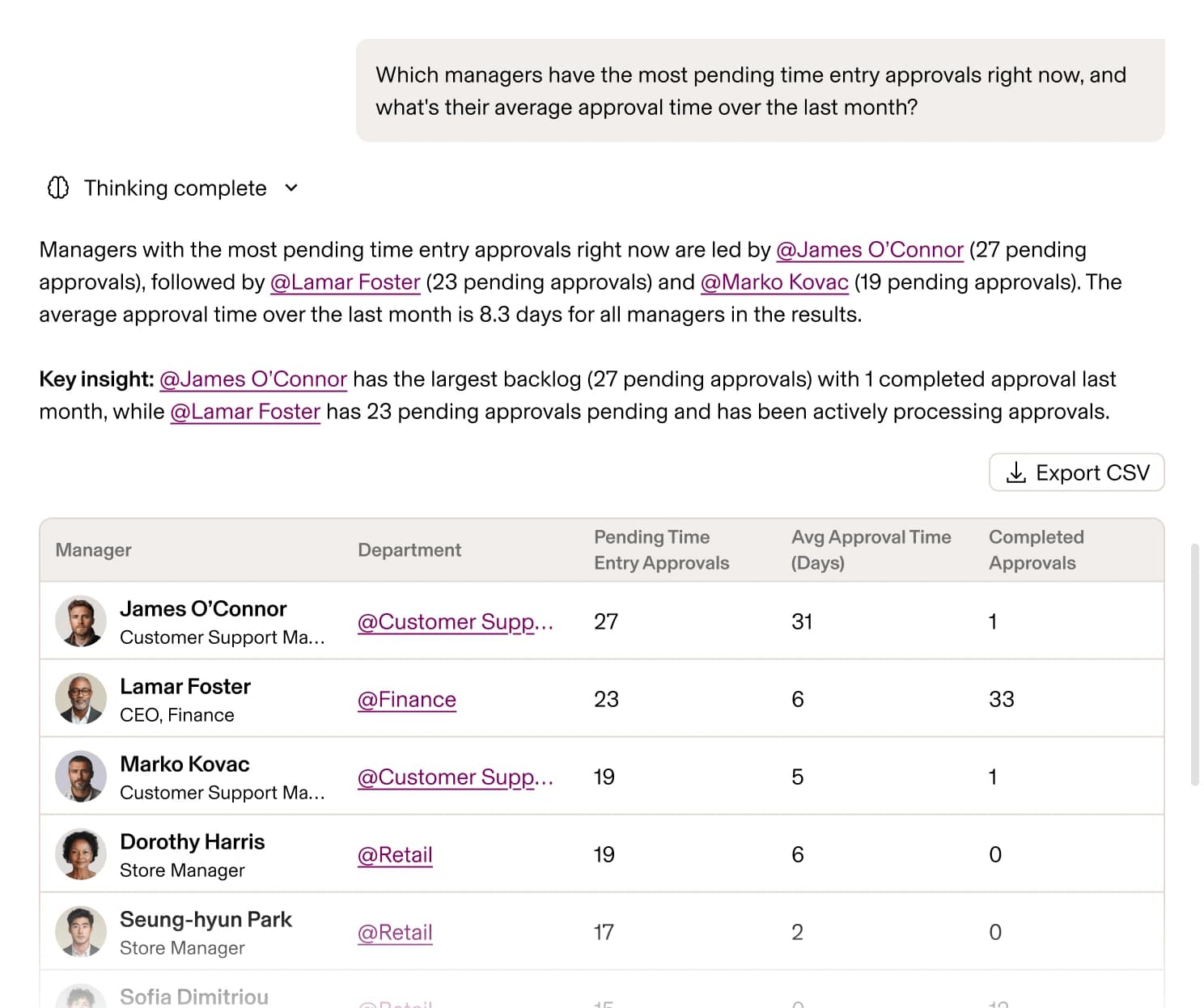Image resolution: width=1204 pixels, height=1008 pixels.
Task: Click the Thinking complete label
Action: tap(175, 188)
